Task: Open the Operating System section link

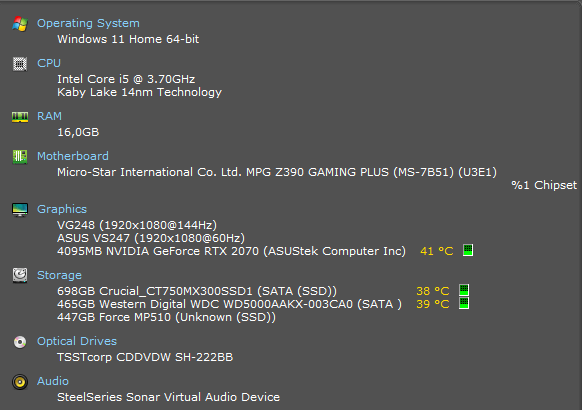Action: coord(88,23)
